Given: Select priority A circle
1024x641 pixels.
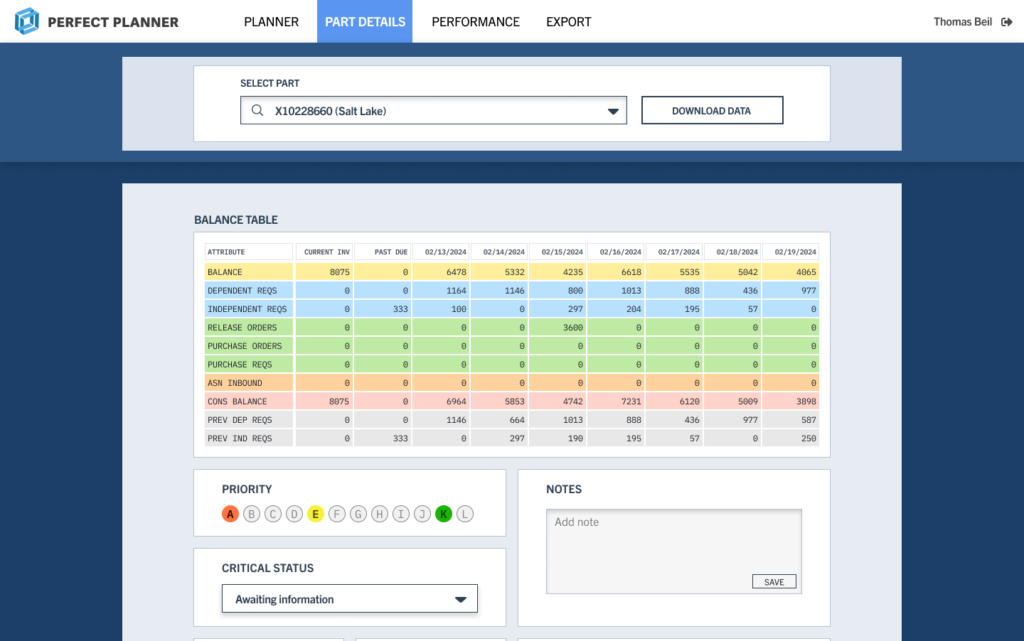Looking at the screenshot, I should tap(230, 514).
